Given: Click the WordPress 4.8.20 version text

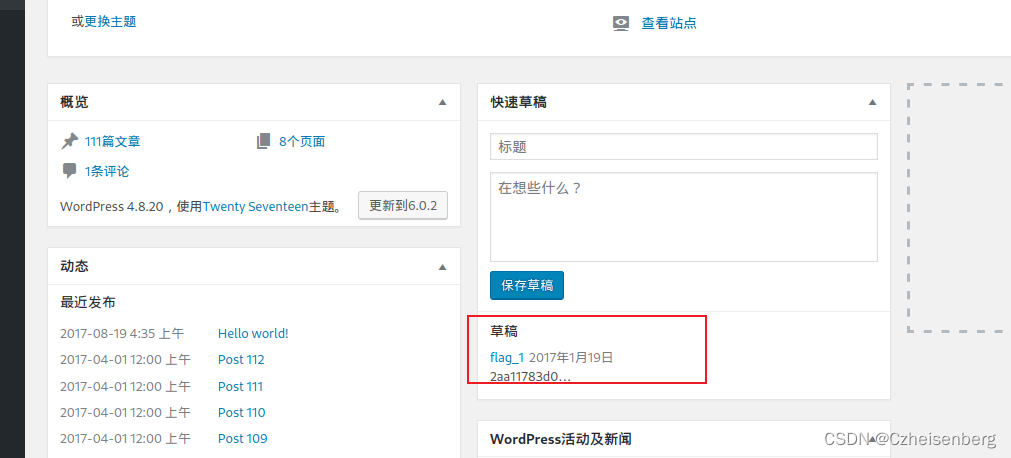Looking at the screenshot, I should [113, 206].
